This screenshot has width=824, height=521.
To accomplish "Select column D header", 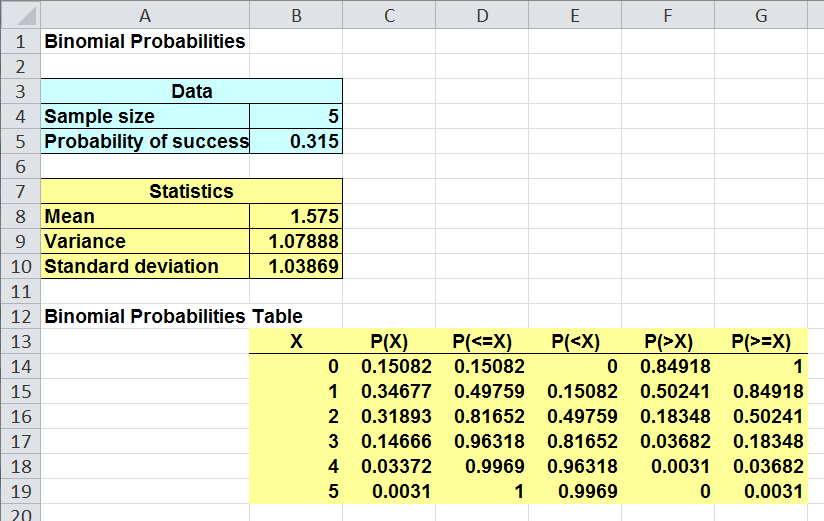I will (x=482, y=15).
